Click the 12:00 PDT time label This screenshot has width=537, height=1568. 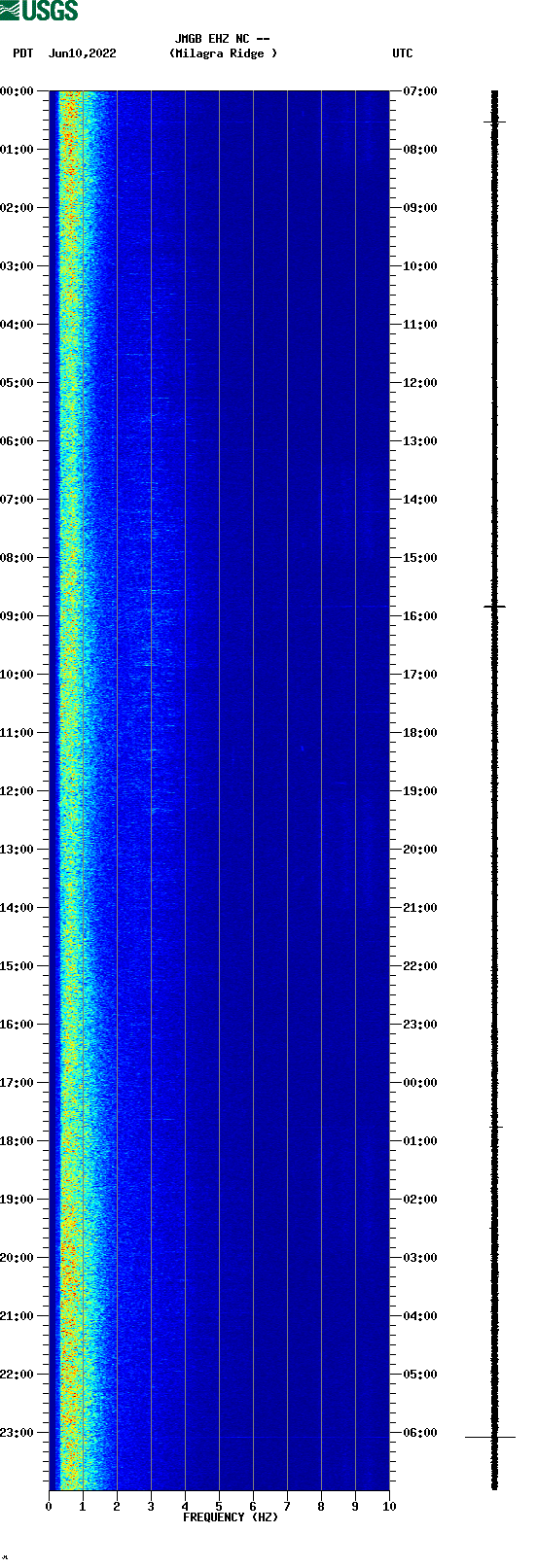(x=18, y=791)
